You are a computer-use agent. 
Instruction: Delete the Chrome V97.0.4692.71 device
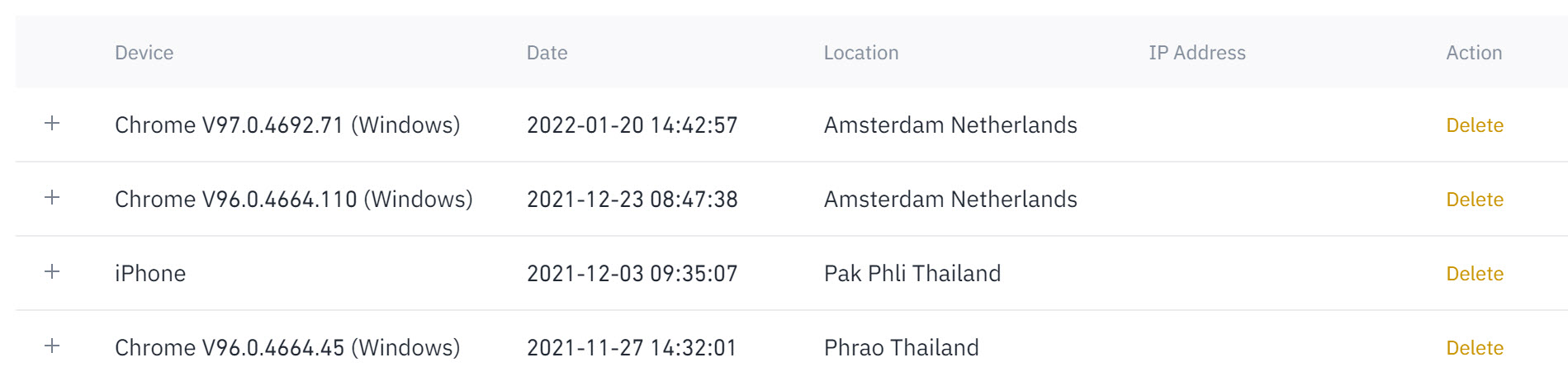[1475, 125]
